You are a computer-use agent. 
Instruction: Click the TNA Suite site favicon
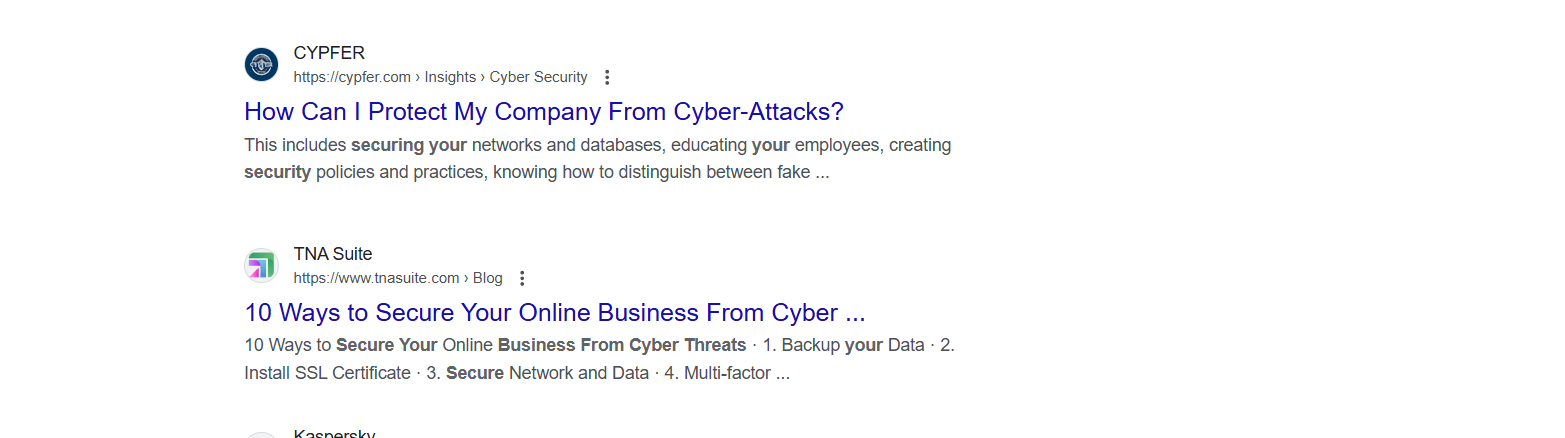[x=261, y=265]
